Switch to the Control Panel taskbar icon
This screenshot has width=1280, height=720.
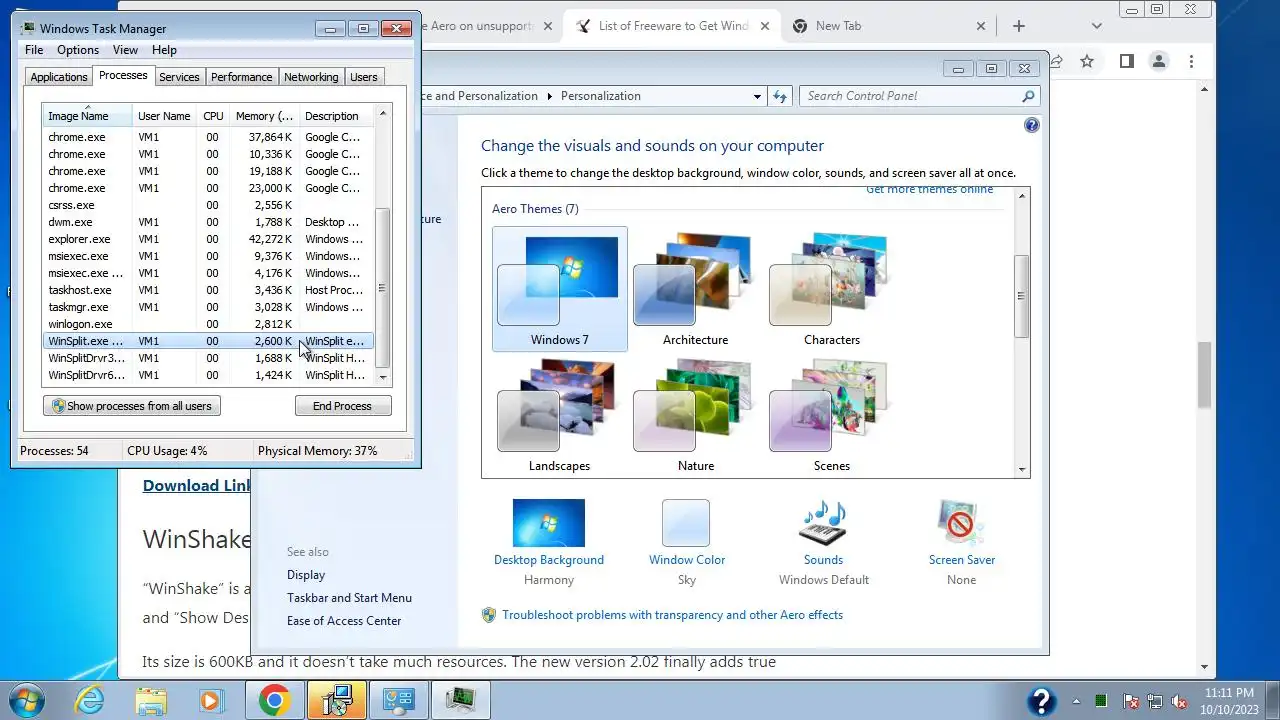(x=399, y=700)
